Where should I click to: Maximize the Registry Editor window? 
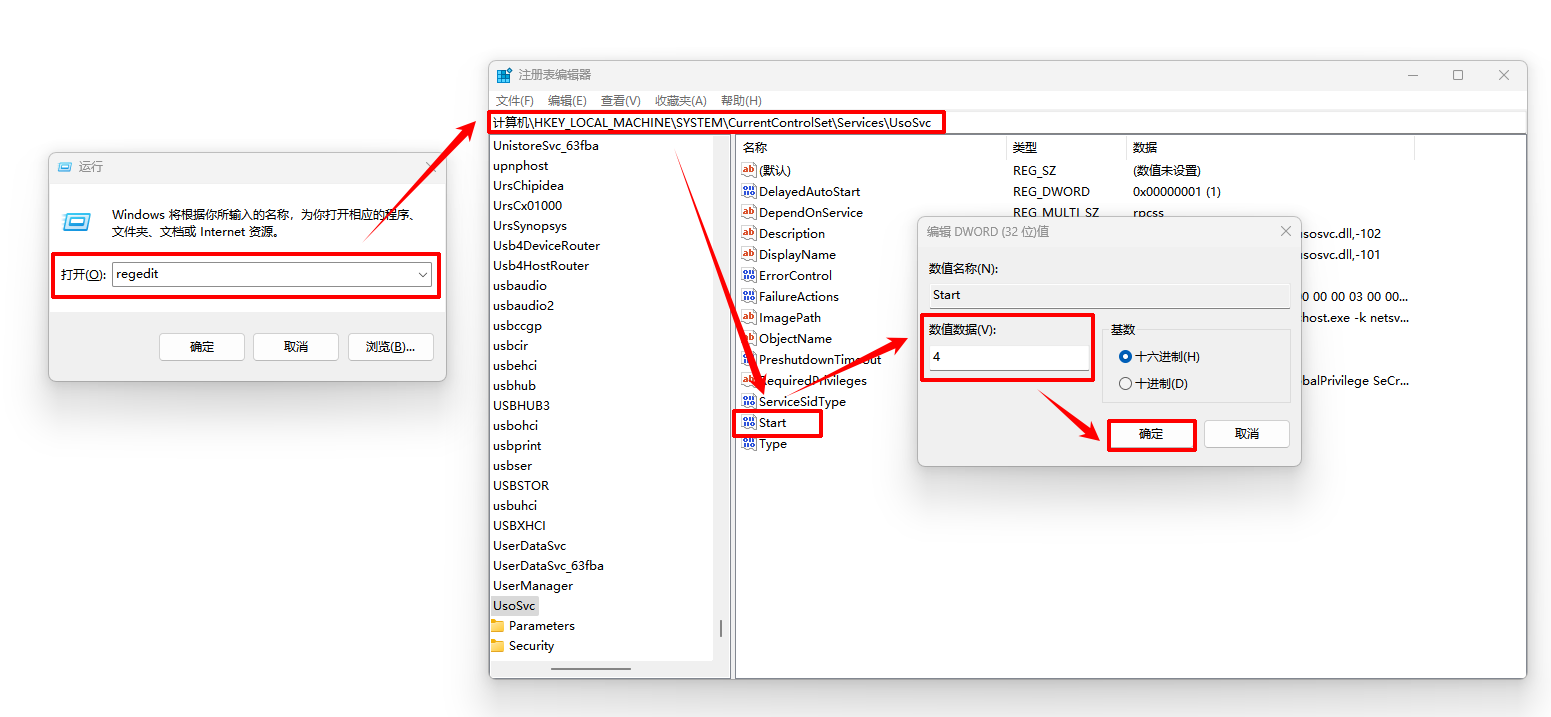point(1458,75)
